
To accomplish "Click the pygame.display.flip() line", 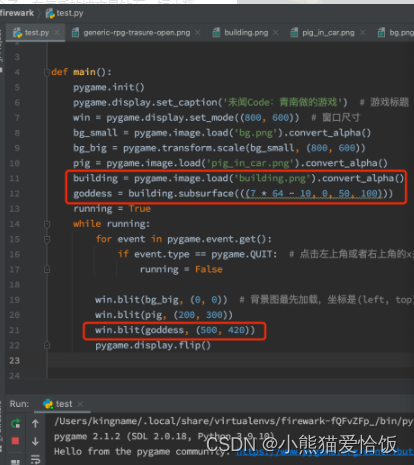I will point(153,345).
